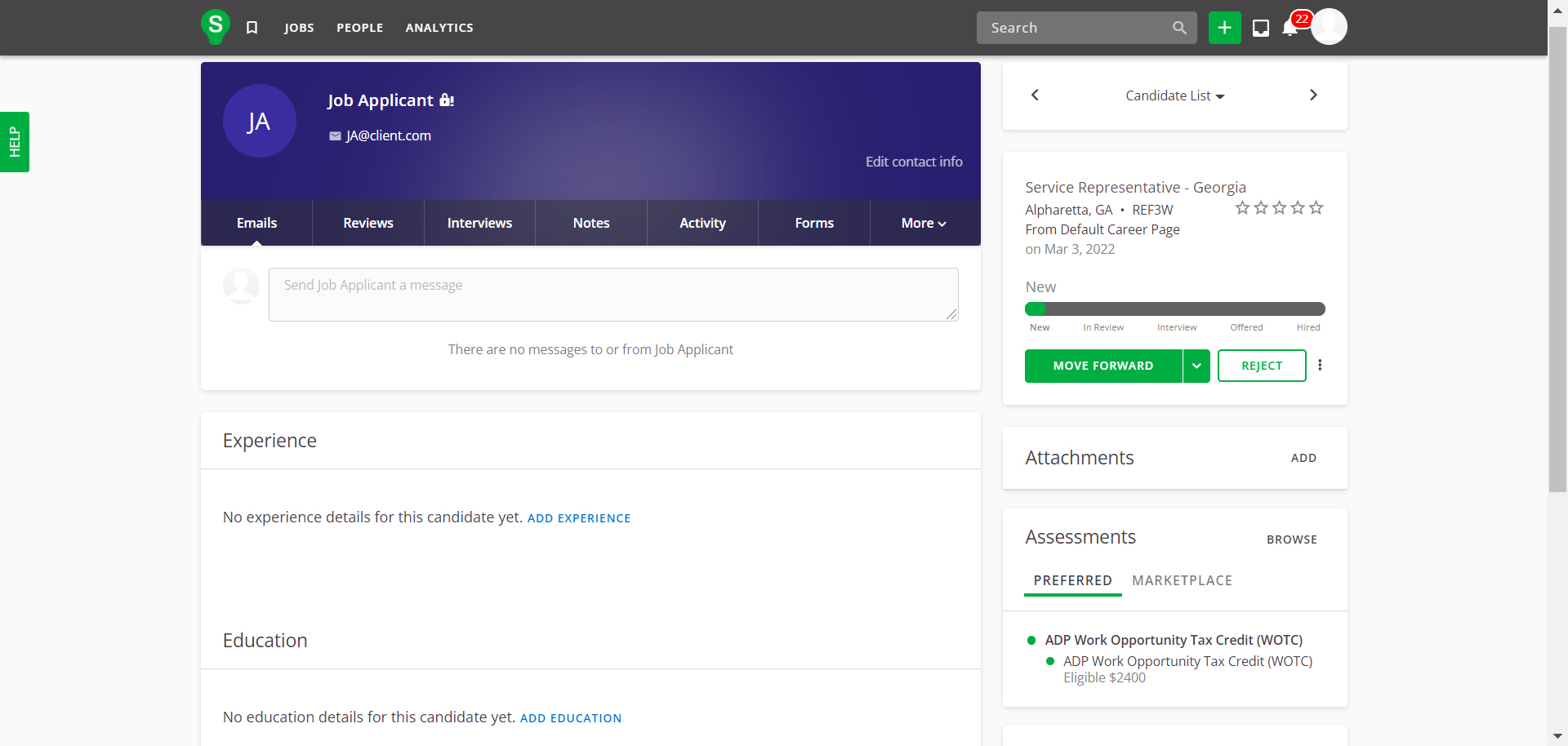Set rating to three stars

coord(1279,208)
